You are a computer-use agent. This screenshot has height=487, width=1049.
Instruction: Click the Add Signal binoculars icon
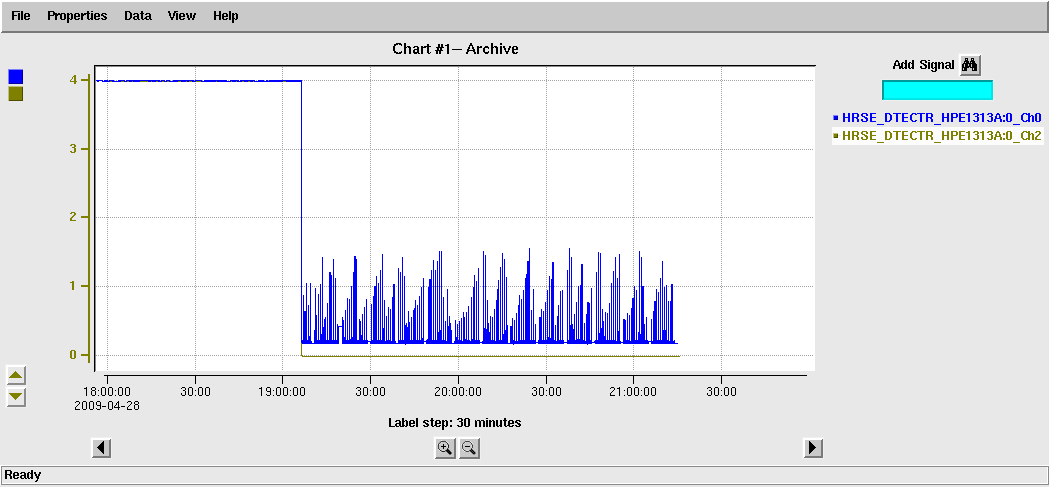point(970,65)
